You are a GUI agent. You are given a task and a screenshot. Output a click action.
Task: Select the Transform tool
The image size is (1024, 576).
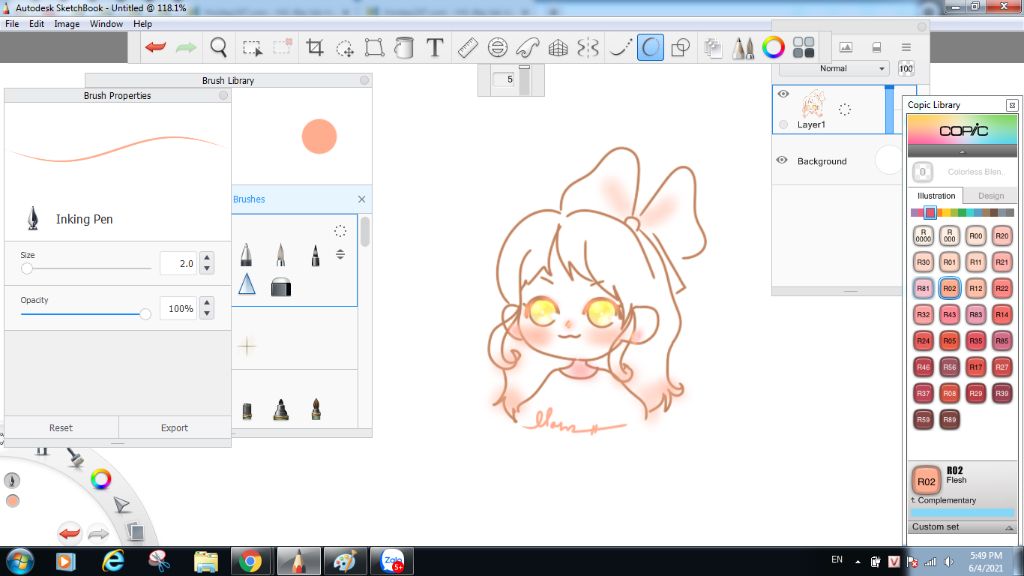pyautogui.click(x=374, y=47)
